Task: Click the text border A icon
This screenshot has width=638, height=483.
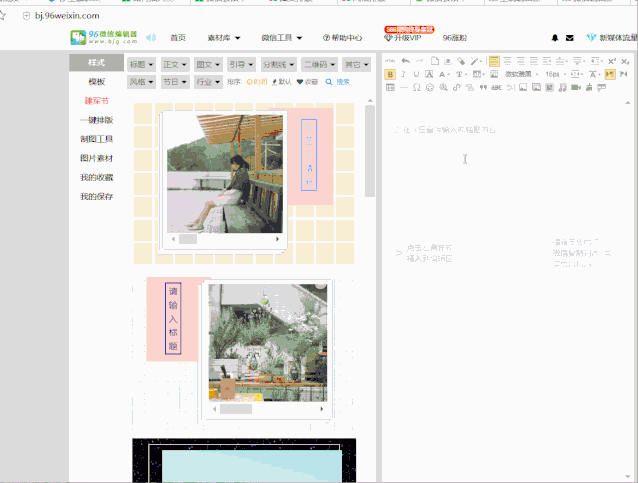Action: [x=429, y=74]
